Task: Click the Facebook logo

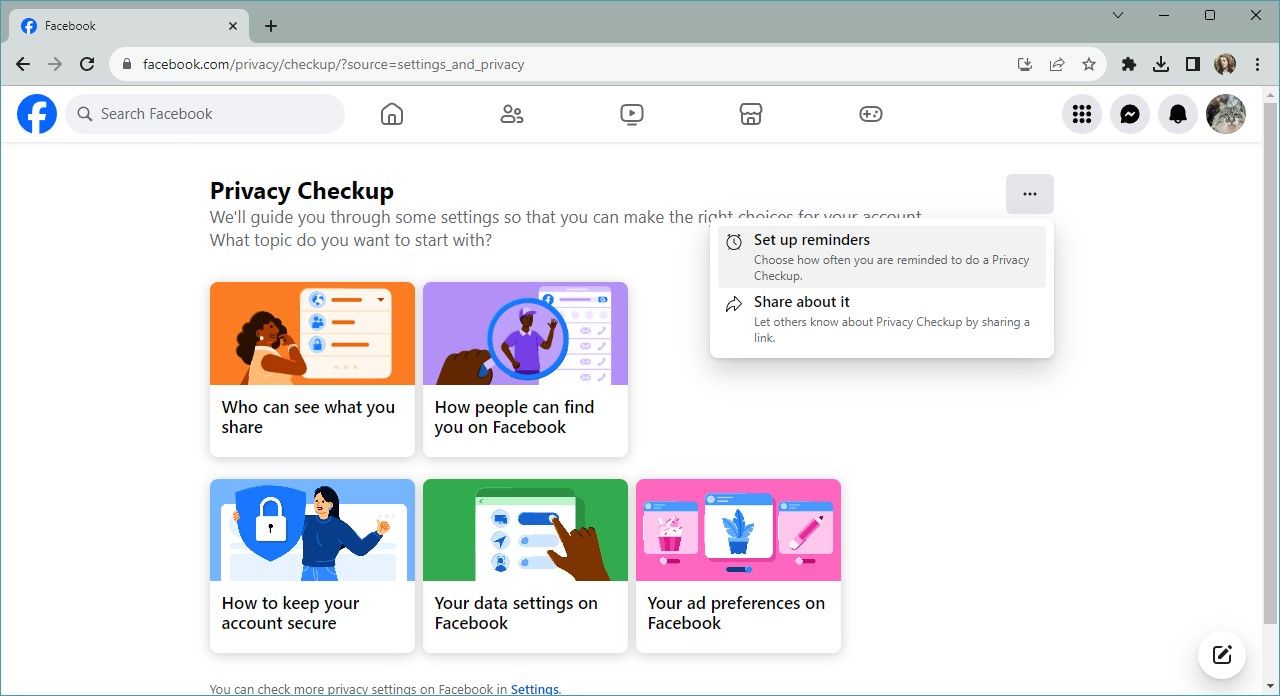Action: [x=36, y=113]
